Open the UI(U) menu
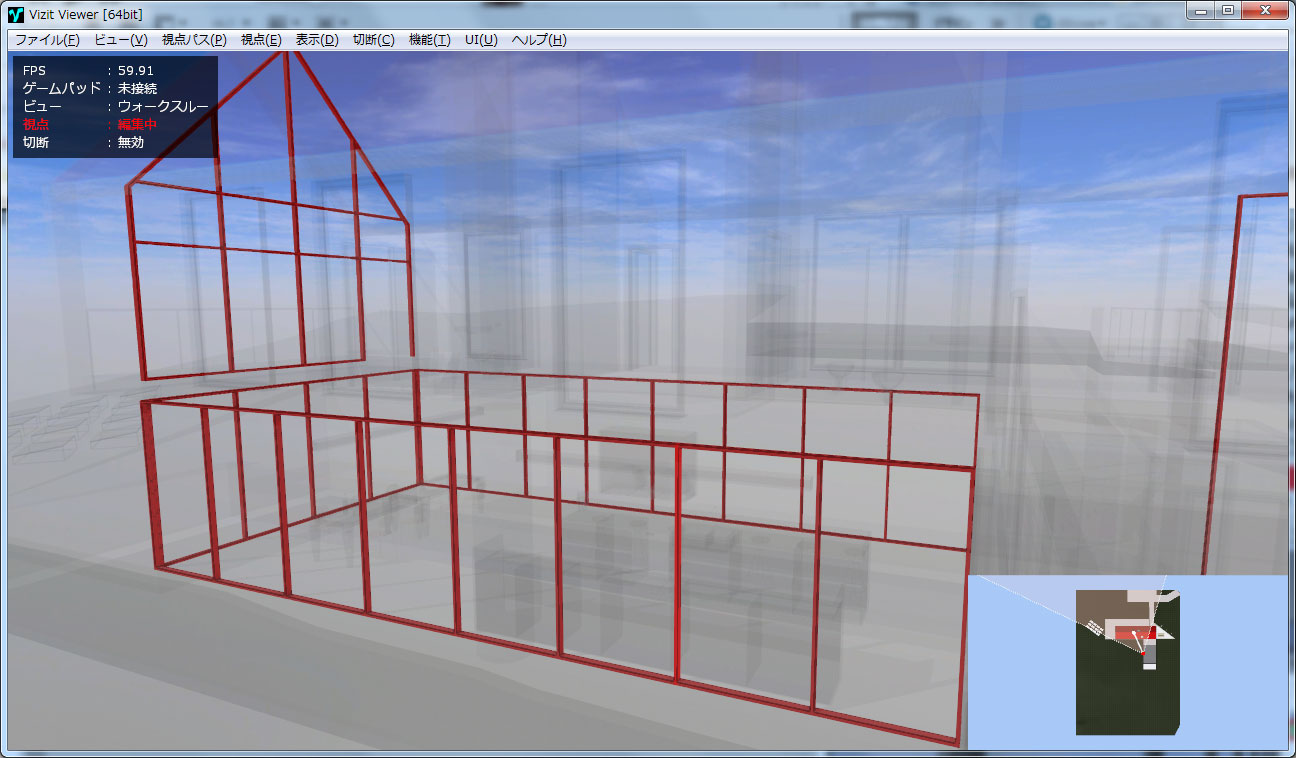This screenshot has width=1296, height=758. 481,40
